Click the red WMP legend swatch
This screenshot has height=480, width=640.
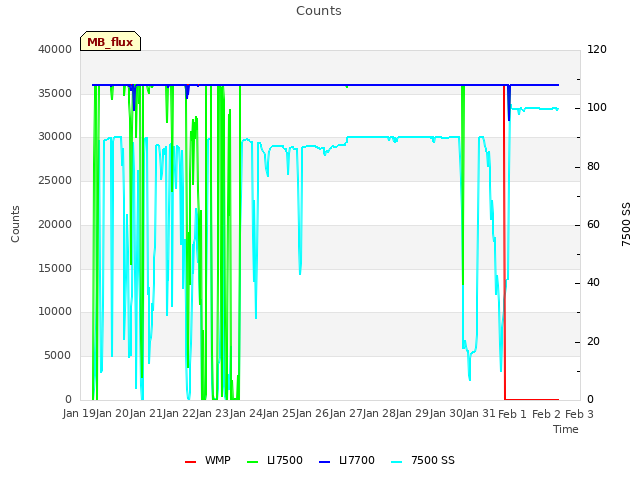(190, 462)
